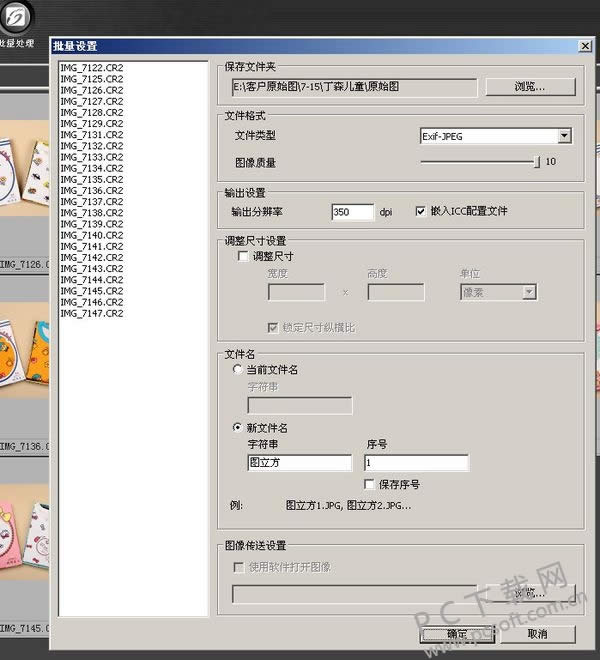Toggle the 嵌入ICC配置文件 checkbox
600x660 pixels.
[421, 212]
